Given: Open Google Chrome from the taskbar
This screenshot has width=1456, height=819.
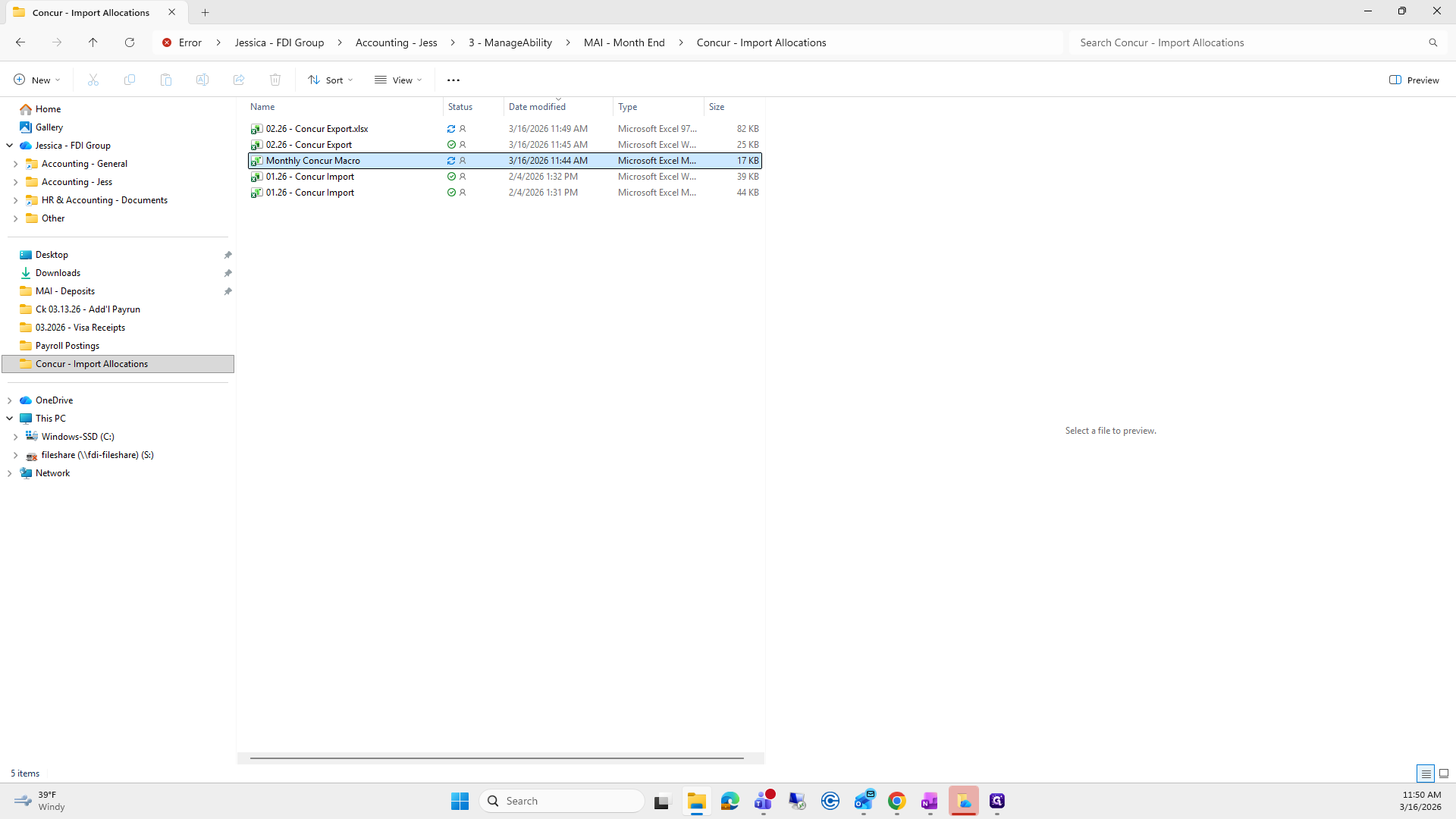Looking at the screenshot, I should click(x=897, y=801).
